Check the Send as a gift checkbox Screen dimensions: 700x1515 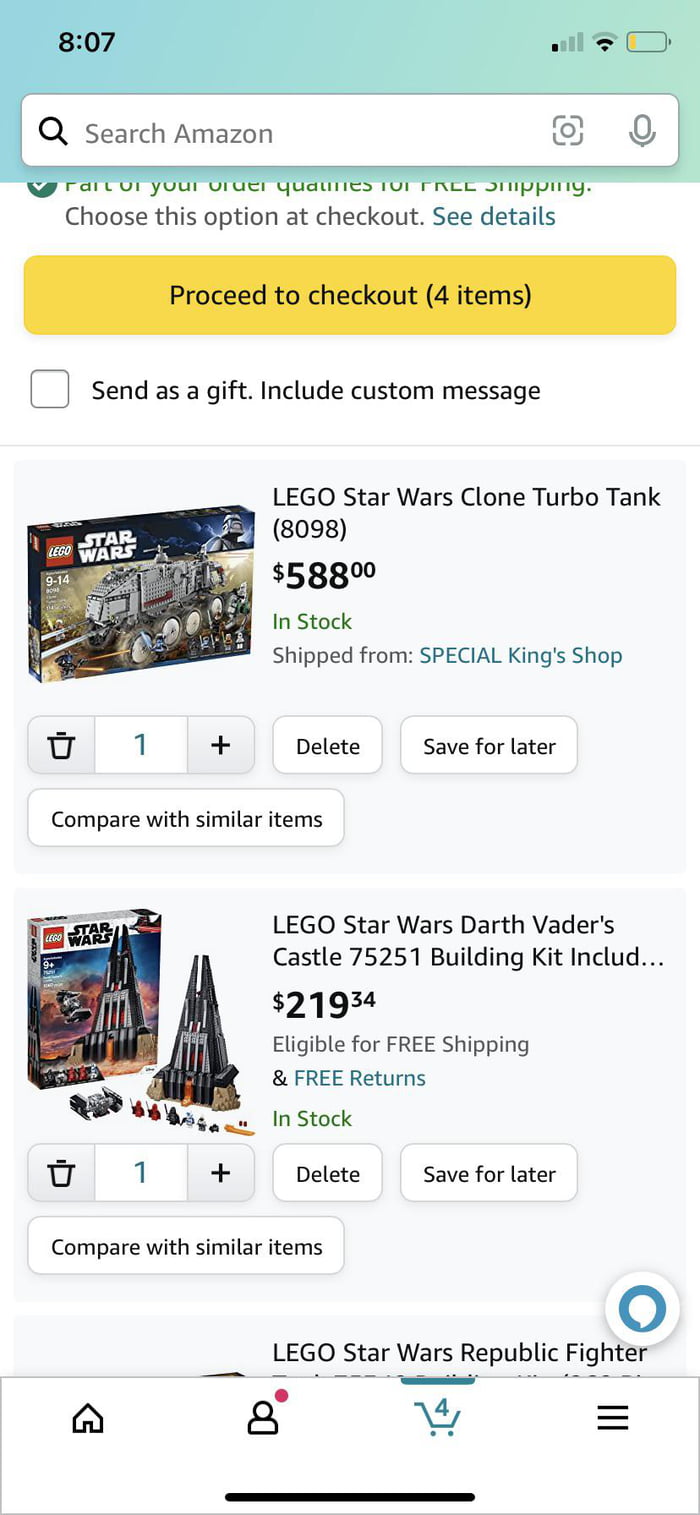[50, 390]
